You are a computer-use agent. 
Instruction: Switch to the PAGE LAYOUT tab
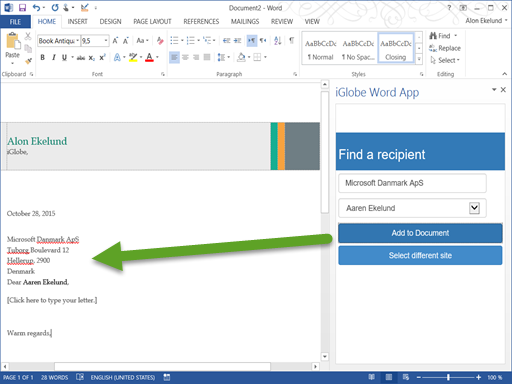(x=152, y=22)
